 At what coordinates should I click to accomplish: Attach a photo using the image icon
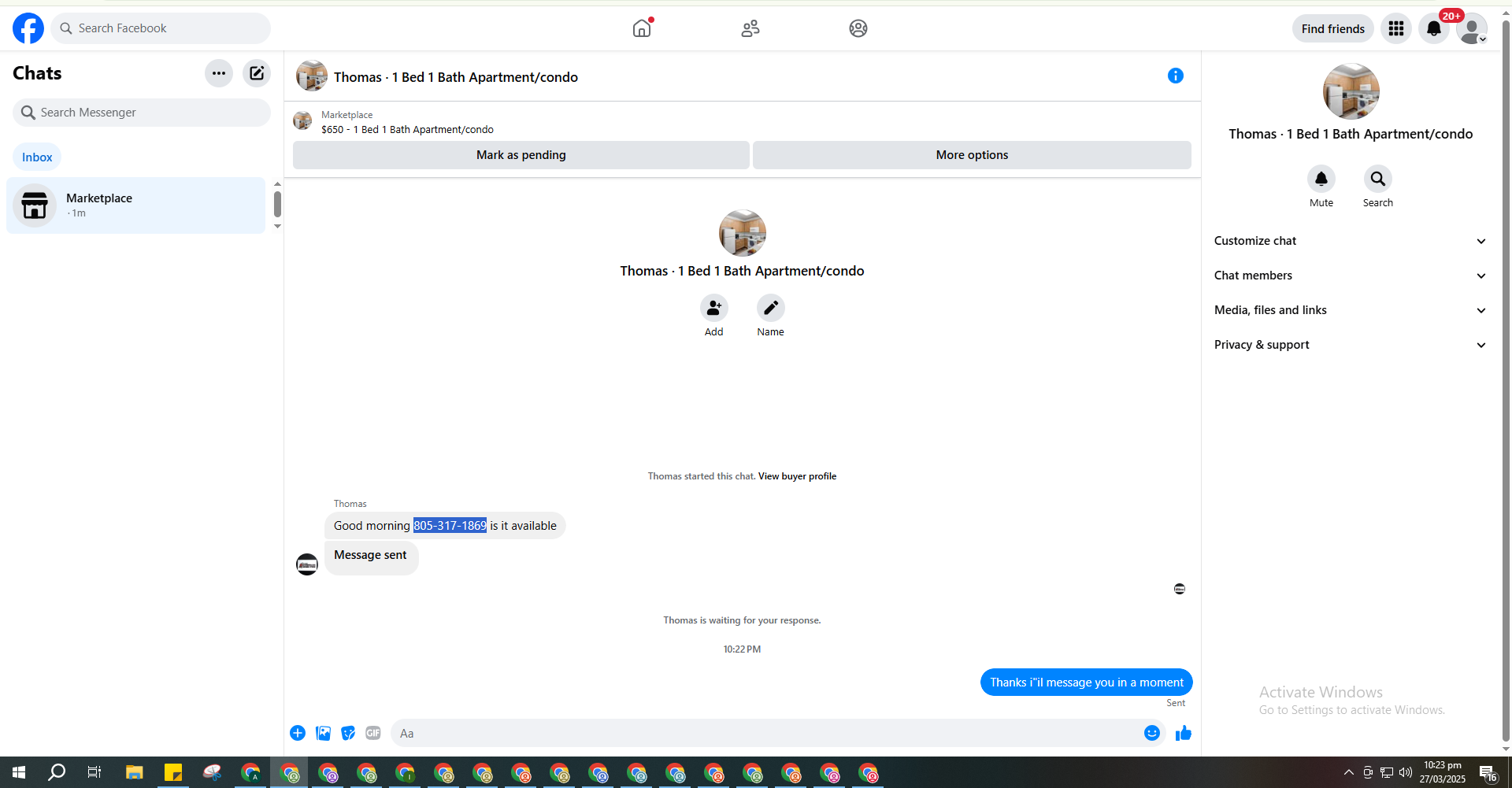[x=323, y=733]
